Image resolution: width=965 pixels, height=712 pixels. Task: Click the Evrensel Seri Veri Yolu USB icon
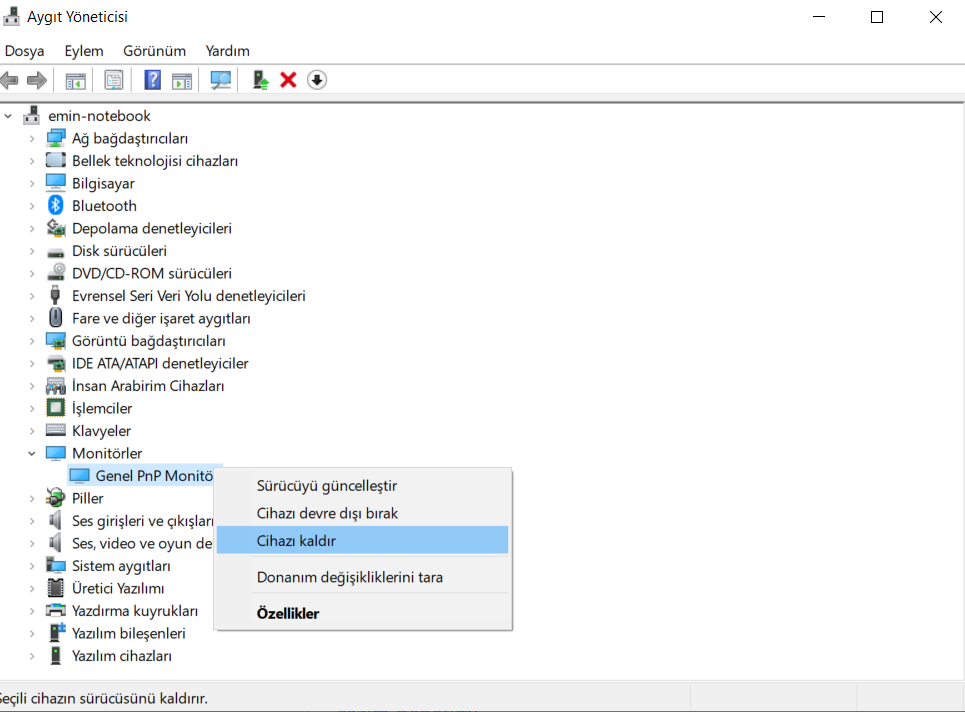pos(55,295)
